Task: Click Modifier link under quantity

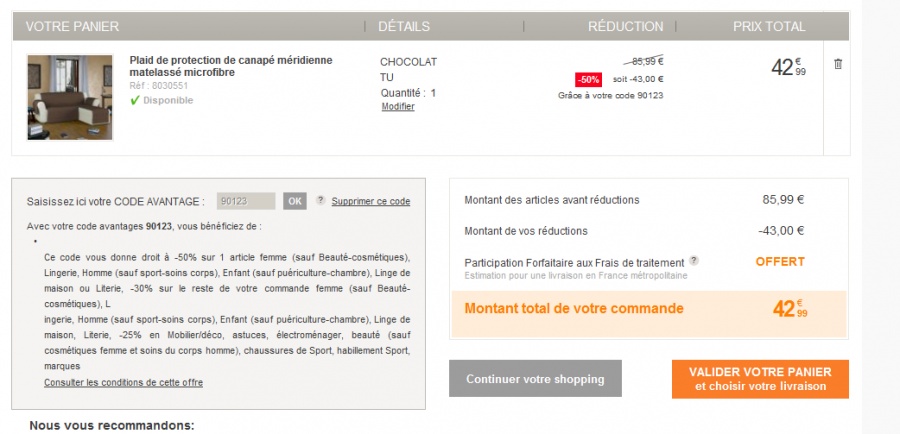Action: pos(398,107)
